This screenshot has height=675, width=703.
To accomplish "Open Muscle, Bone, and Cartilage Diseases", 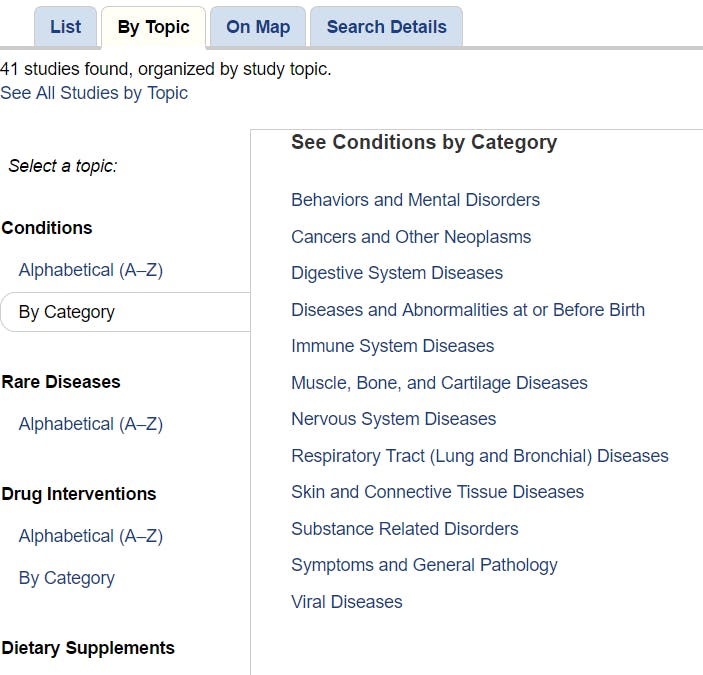I will point(439,383).
